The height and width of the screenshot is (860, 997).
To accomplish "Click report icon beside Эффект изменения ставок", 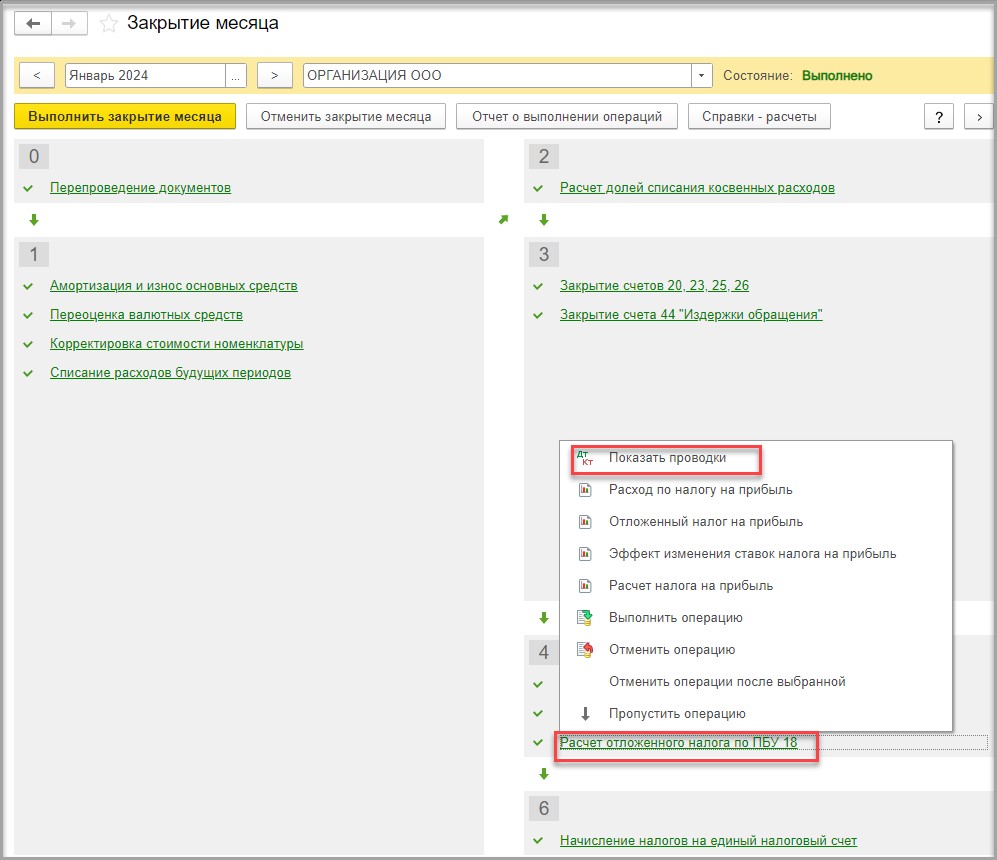I will click(x=585, y=554).
